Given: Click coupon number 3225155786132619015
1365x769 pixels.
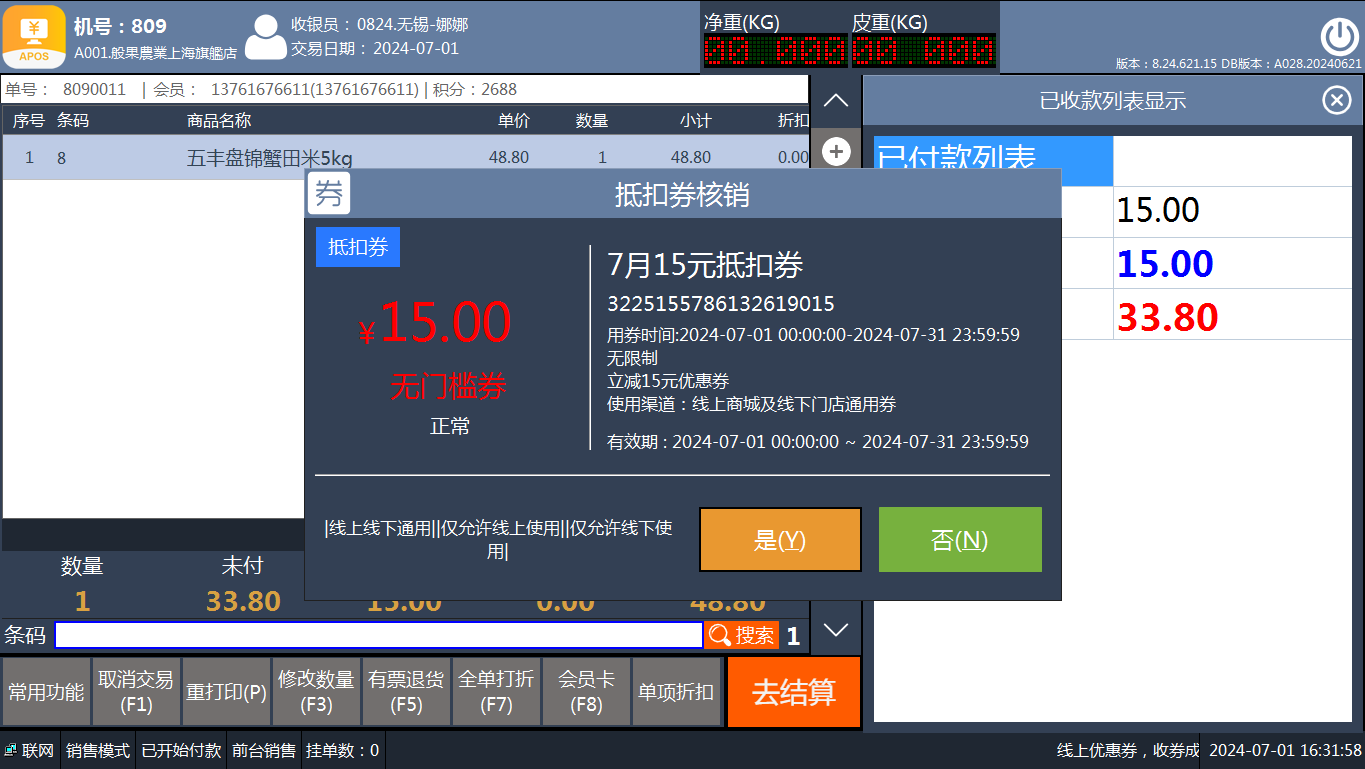Looking at the screenshot, I should click(x=721, y=304).
